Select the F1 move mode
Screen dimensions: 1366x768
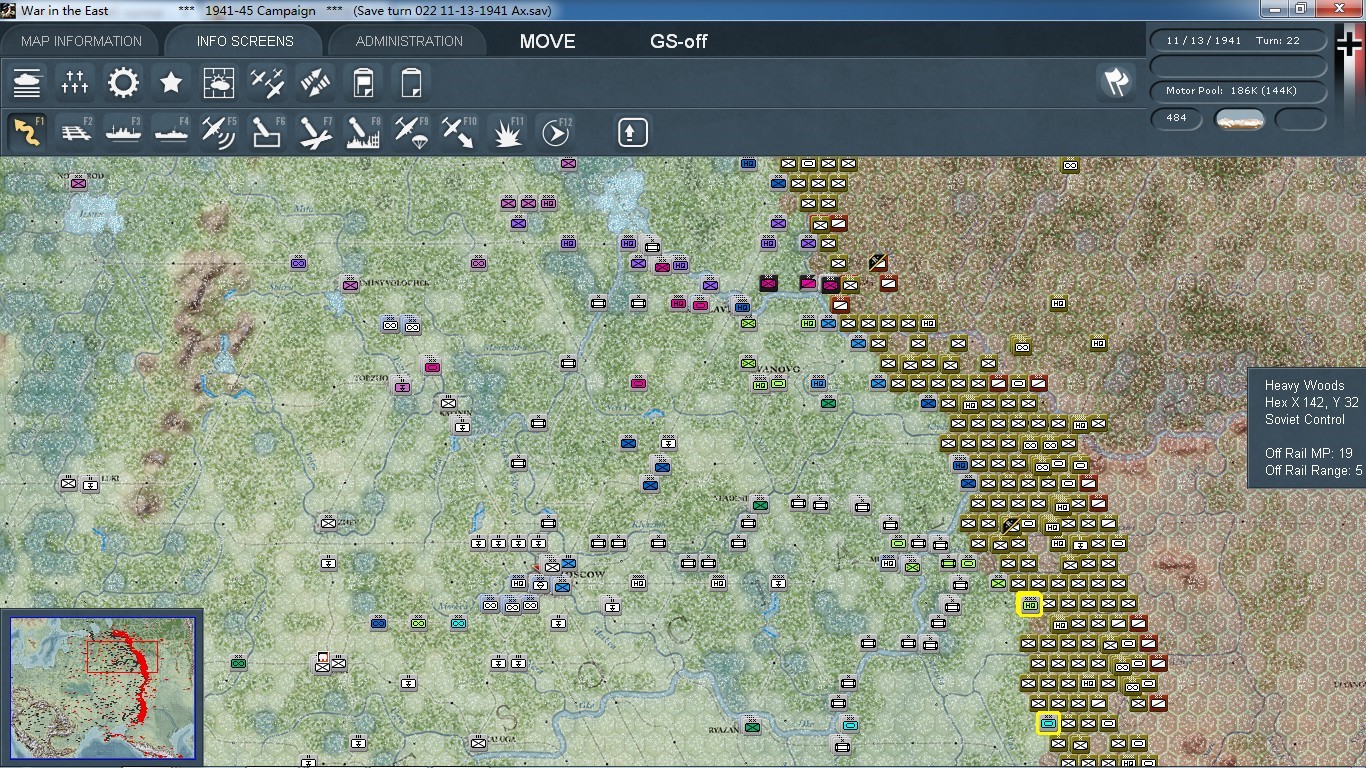coord(27,132)
